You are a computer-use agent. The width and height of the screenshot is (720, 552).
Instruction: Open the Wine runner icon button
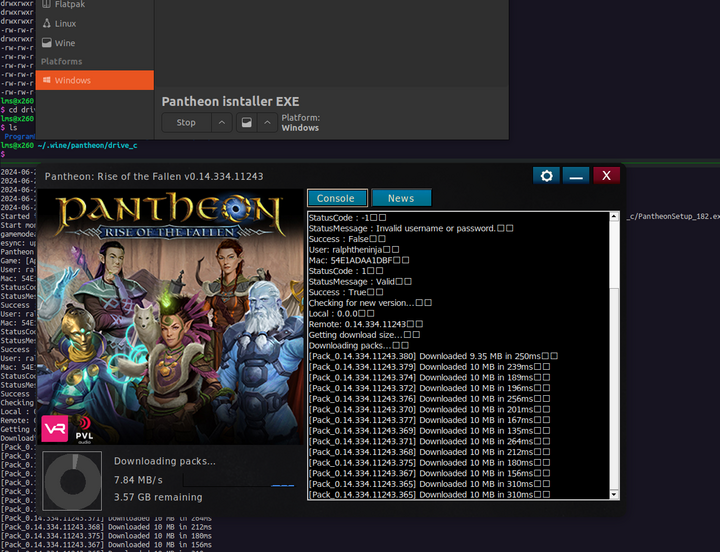[247, 123]
